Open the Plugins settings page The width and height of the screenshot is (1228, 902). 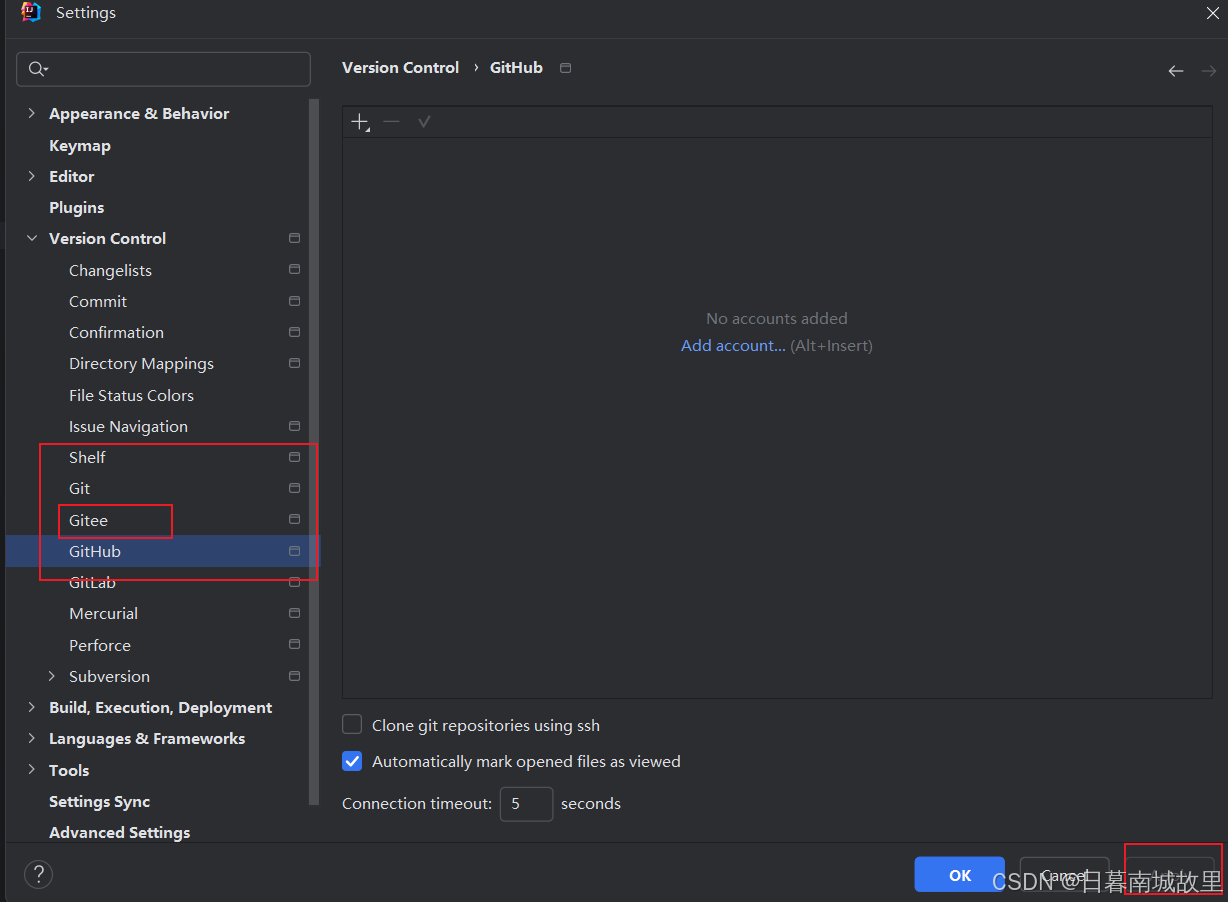point(77,207)
